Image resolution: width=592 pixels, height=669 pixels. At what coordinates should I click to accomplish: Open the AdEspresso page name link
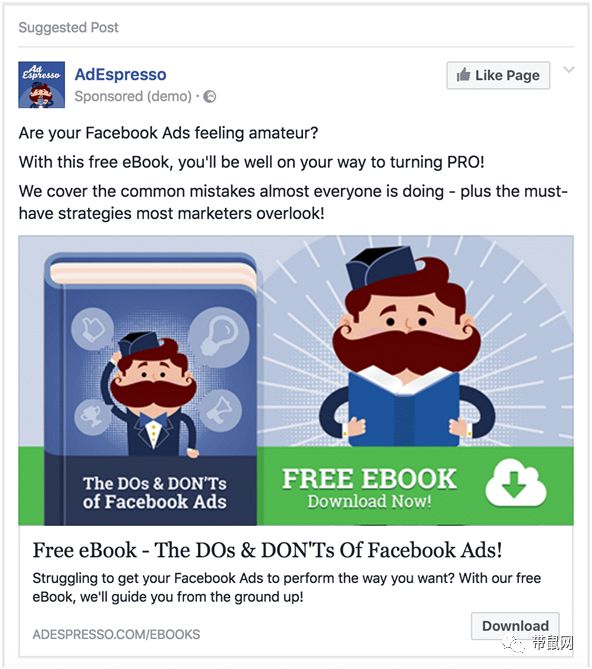(121, 74)
